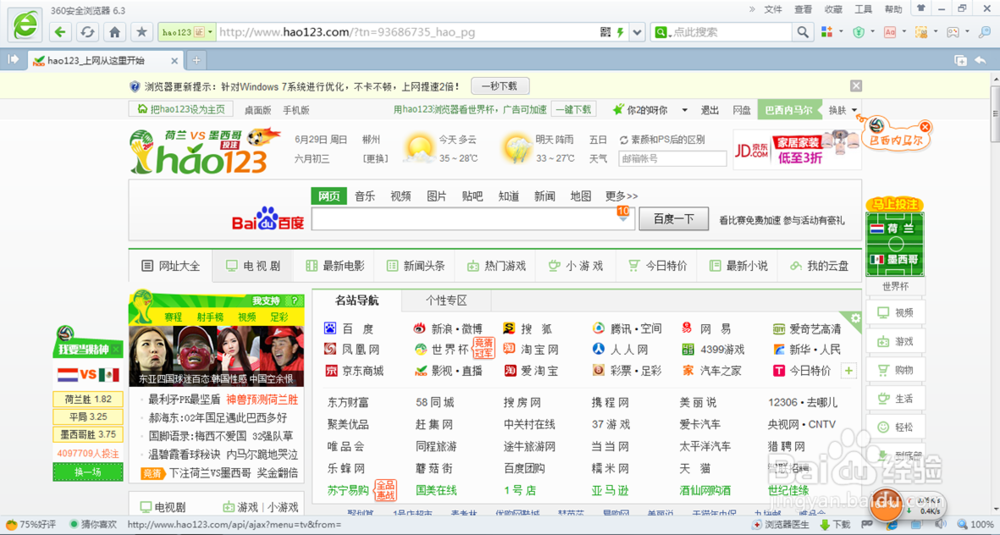Click the 一秒下载 update button
Viewport: 1000px width, 535px height.
pyautogui.click(x=500, y=85)
